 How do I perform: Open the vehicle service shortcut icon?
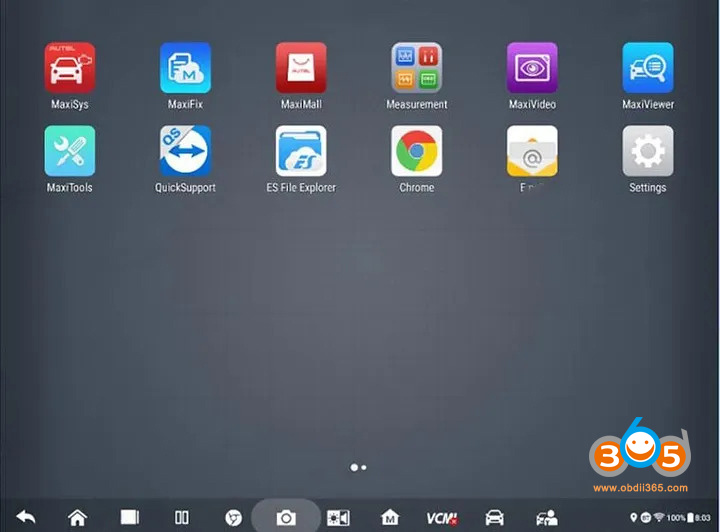[547, 518]
